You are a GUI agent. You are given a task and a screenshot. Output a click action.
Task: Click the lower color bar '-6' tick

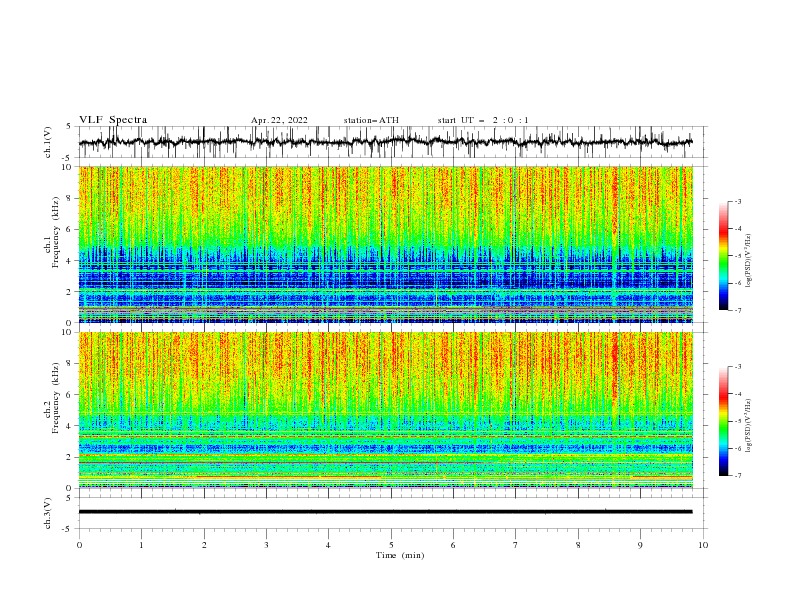[x=738, y=448]
